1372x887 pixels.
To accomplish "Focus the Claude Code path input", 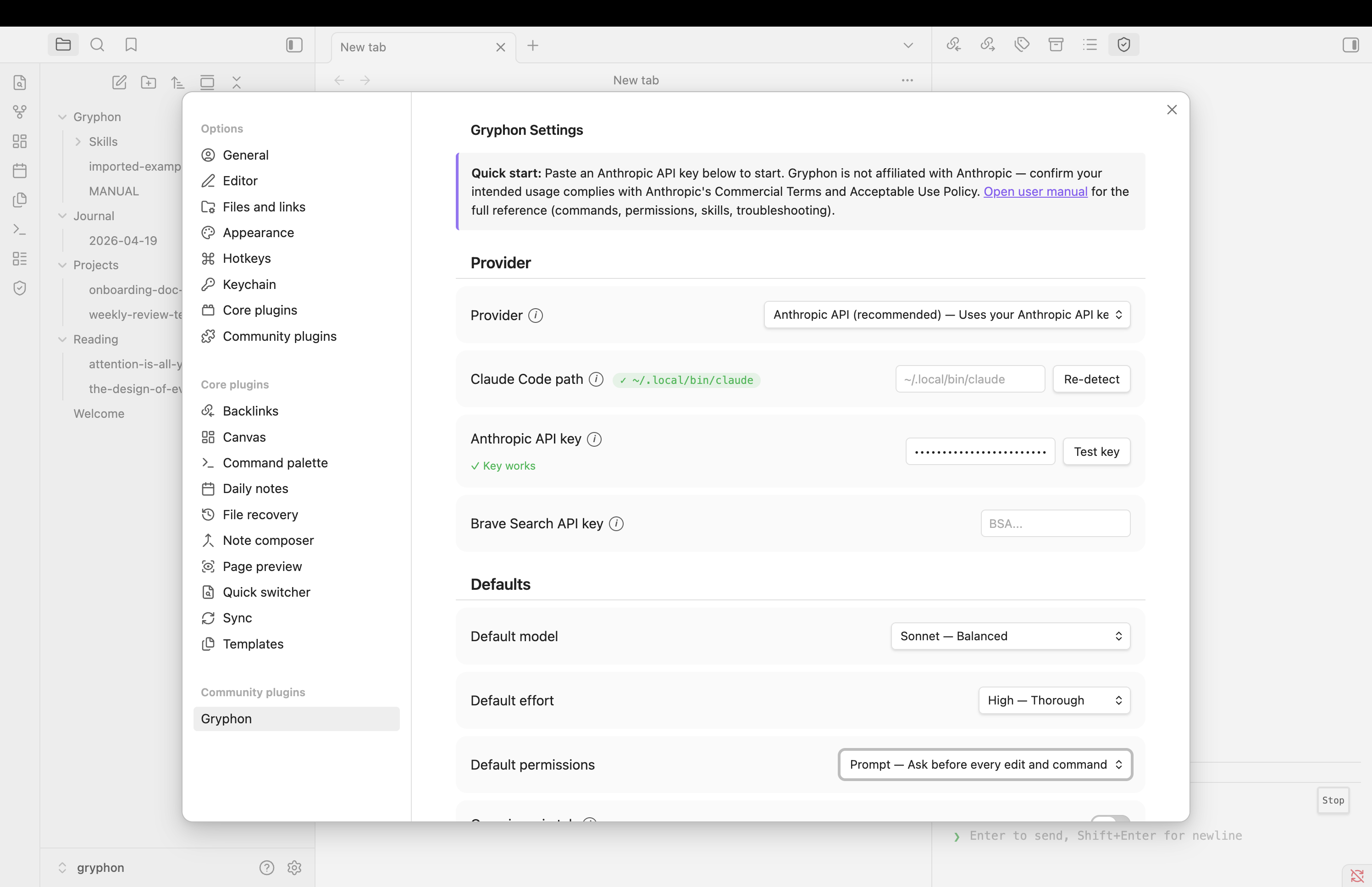I will (970, 379).
